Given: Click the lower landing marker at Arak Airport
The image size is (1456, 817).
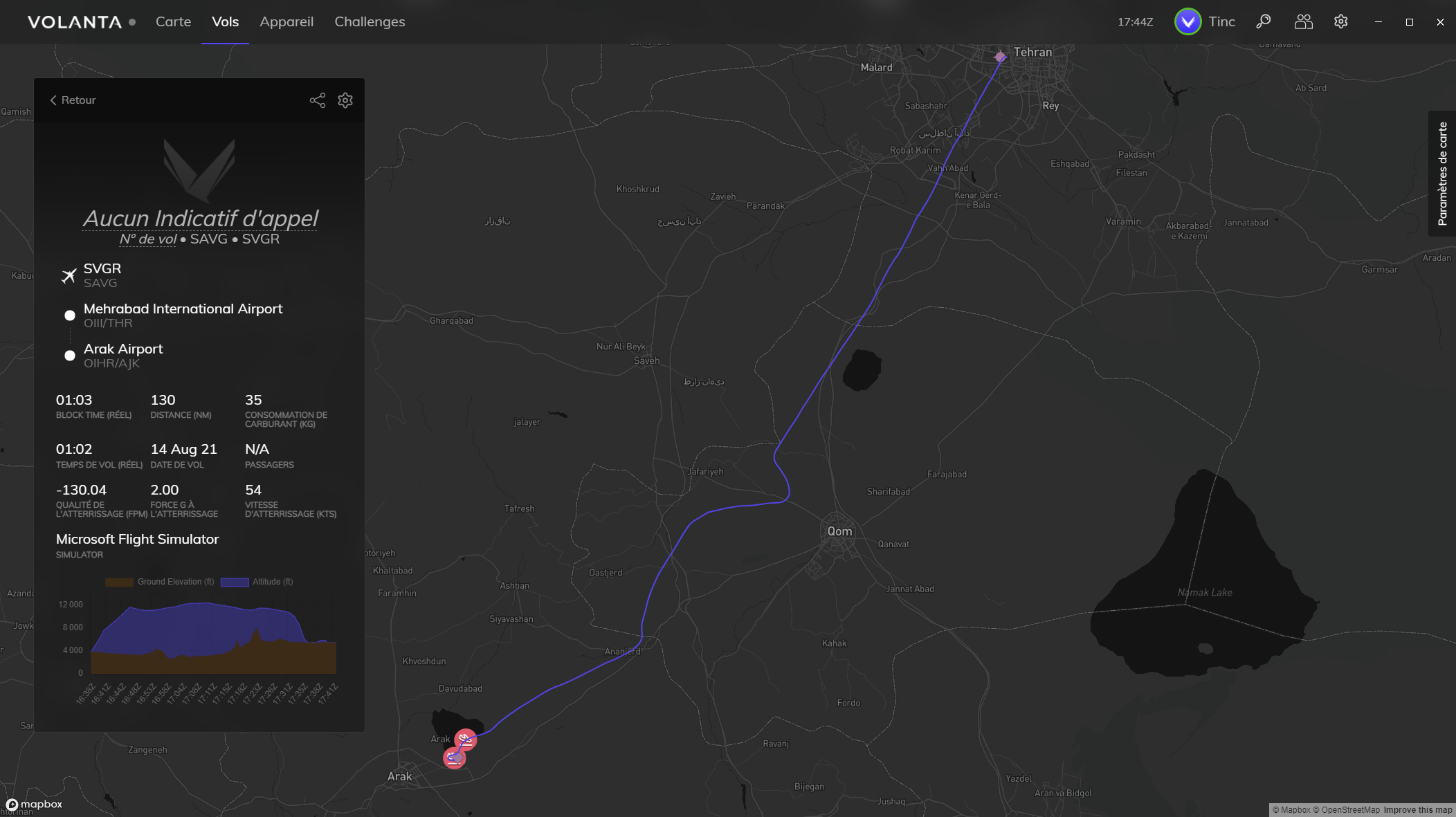Looking at the screenshot, I should coord(454,758).
